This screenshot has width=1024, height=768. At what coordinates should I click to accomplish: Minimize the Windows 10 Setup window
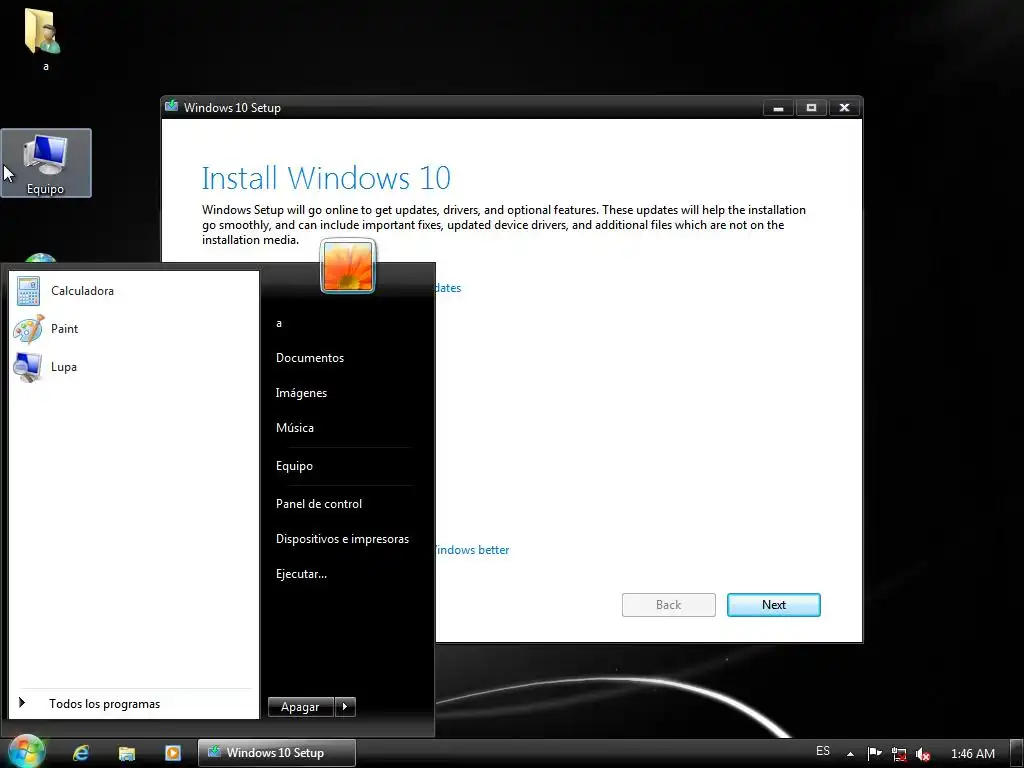click(x=778, y=108)
